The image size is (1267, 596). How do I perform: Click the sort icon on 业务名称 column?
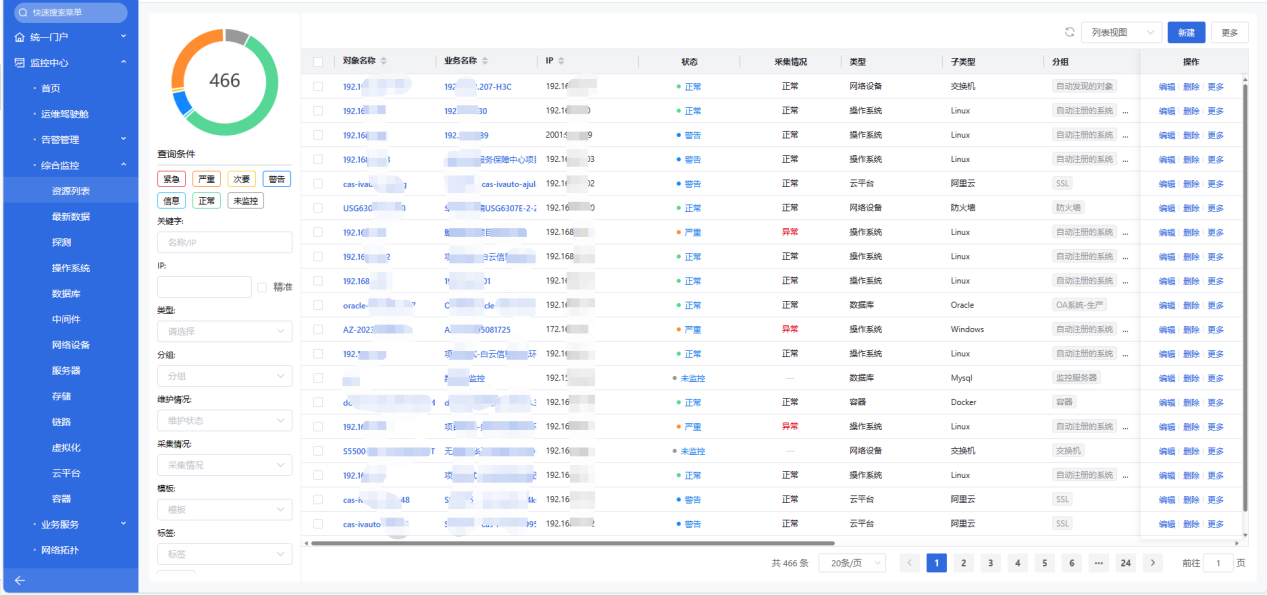(485, 62)
